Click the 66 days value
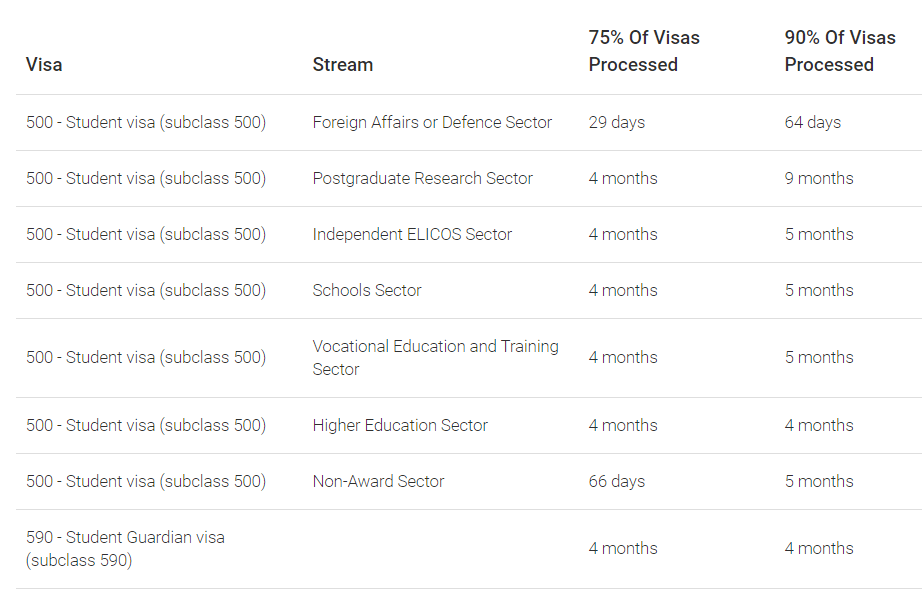 coord(617,481)
